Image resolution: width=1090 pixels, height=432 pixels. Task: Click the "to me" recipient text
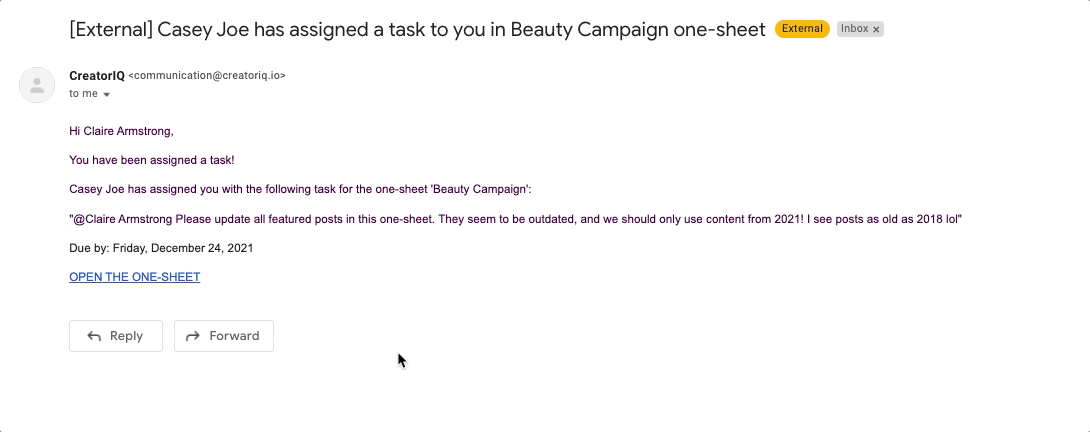(x=83, y=94)
